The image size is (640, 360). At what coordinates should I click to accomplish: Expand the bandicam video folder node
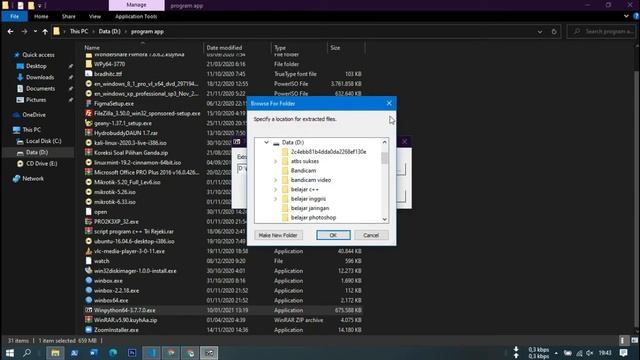(275, 180)
